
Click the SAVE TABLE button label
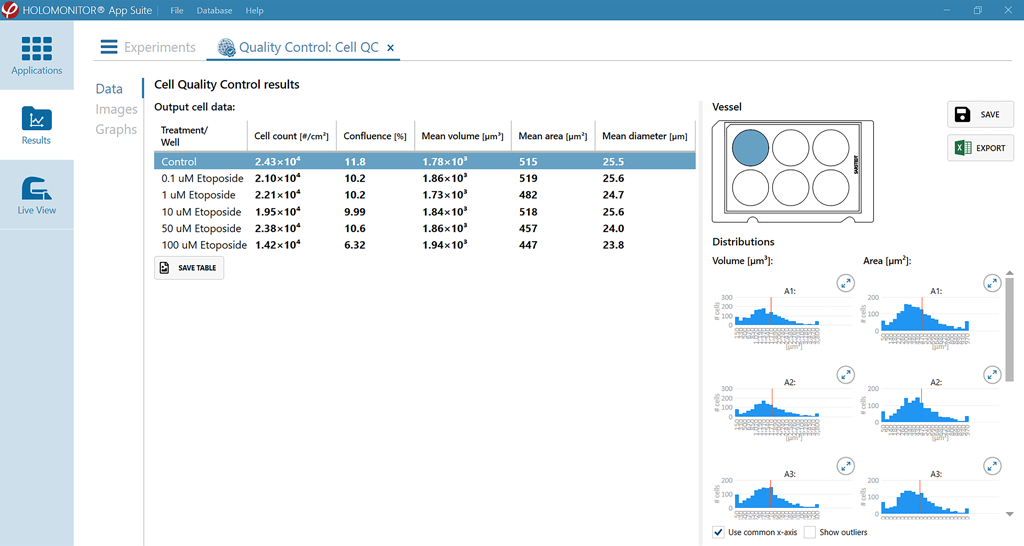[x=197, y=268]
